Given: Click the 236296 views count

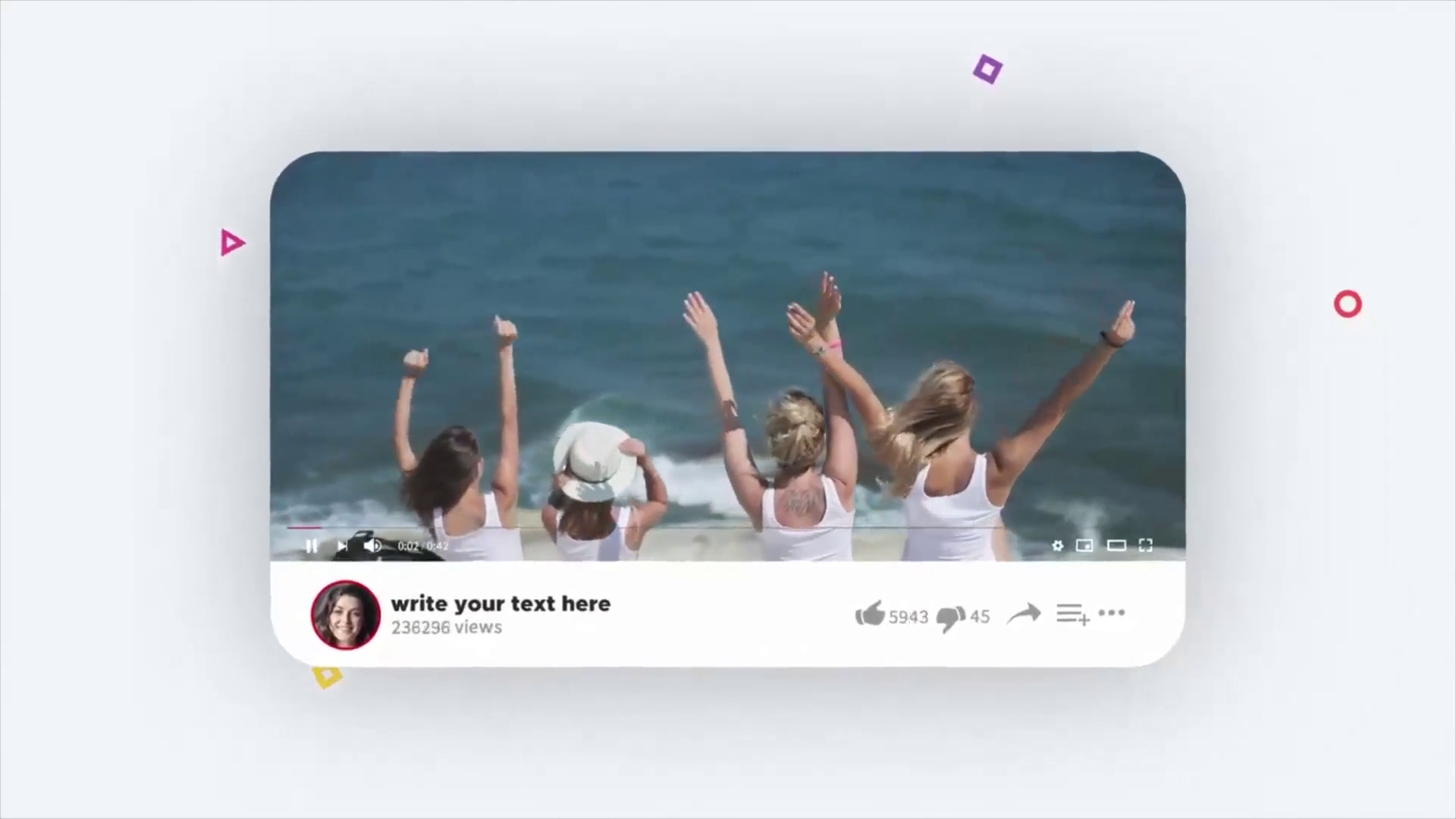Looking at the screenshot, I should pos(447,628).
